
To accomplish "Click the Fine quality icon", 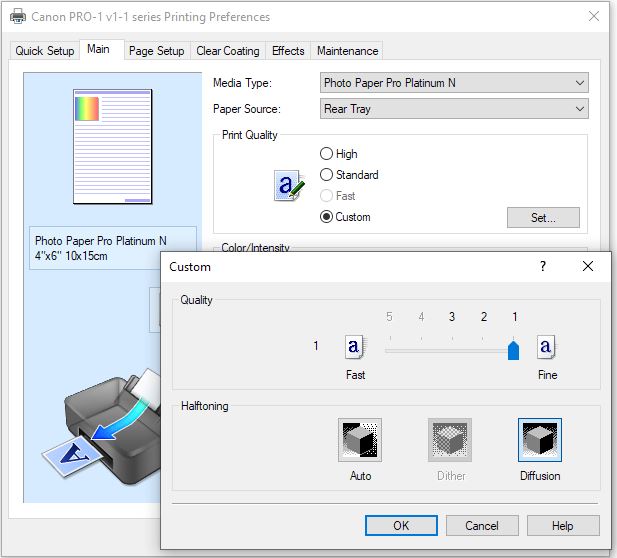I will [x=546, y=346].
